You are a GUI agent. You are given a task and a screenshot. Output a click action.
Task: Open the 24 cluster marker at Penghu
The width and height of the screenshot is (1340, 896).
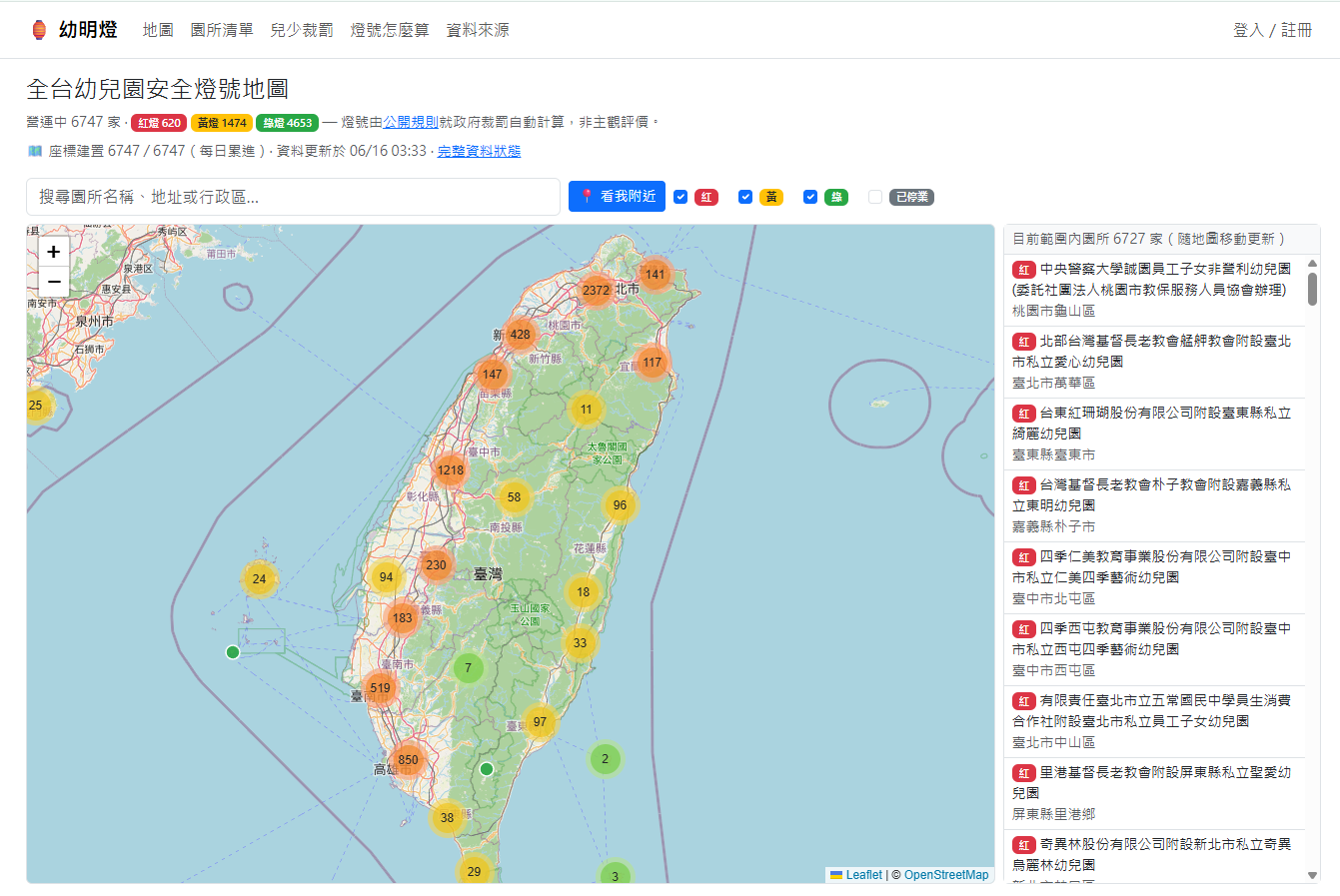(x=259, y=578)
